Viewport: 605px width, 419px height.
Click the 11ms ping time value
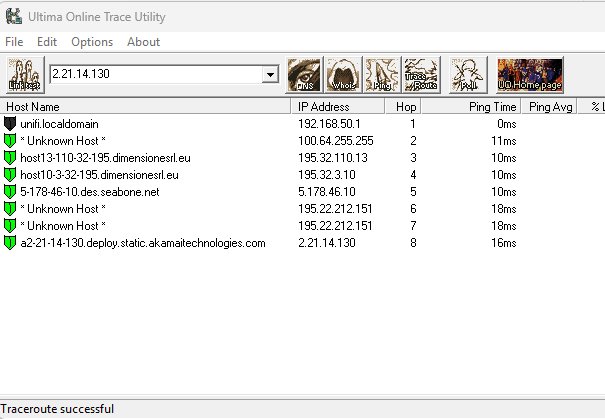[504, 141]
